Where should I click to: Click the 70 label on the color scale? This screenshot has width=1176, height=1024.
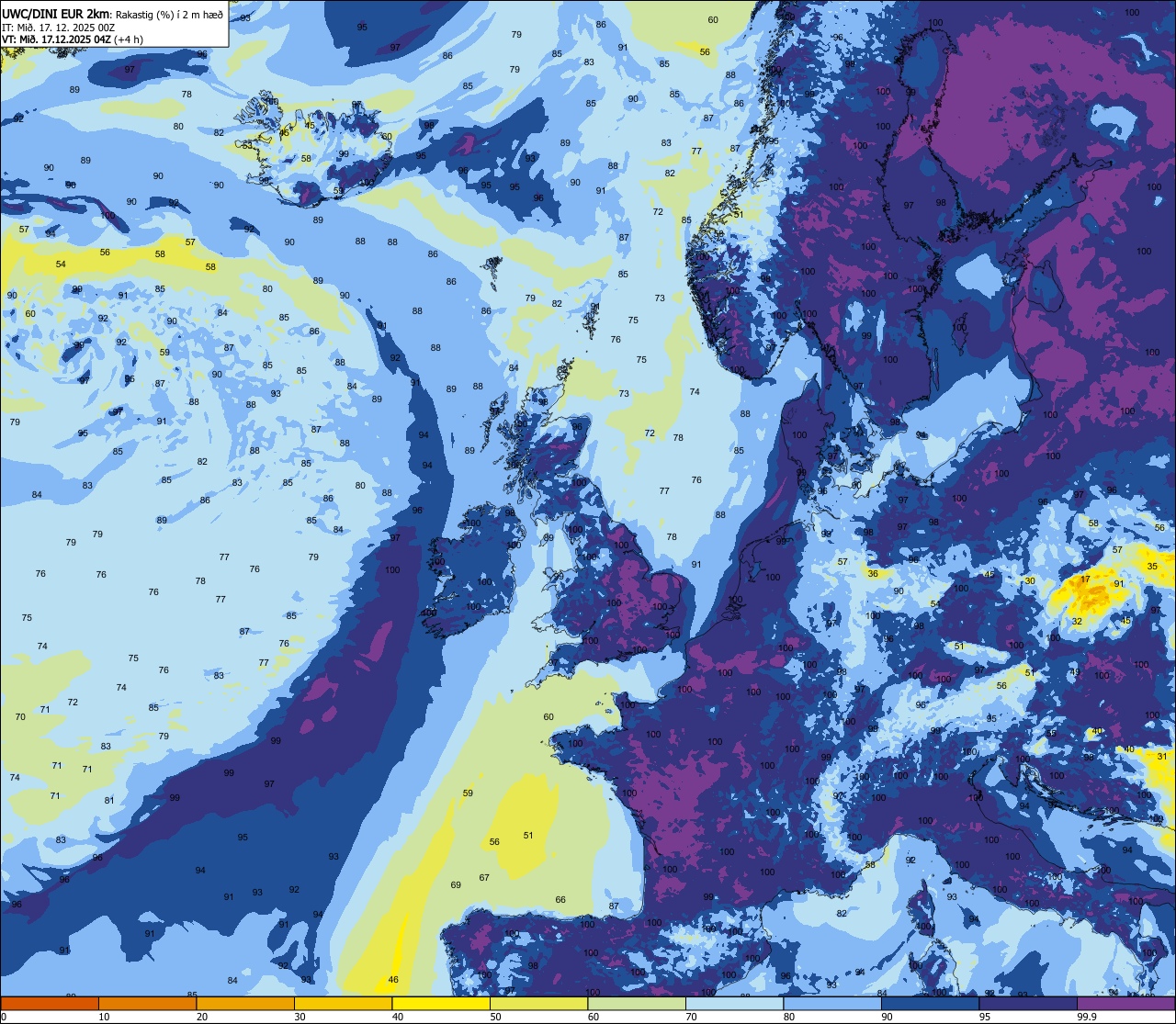[x=691, y=1017]
